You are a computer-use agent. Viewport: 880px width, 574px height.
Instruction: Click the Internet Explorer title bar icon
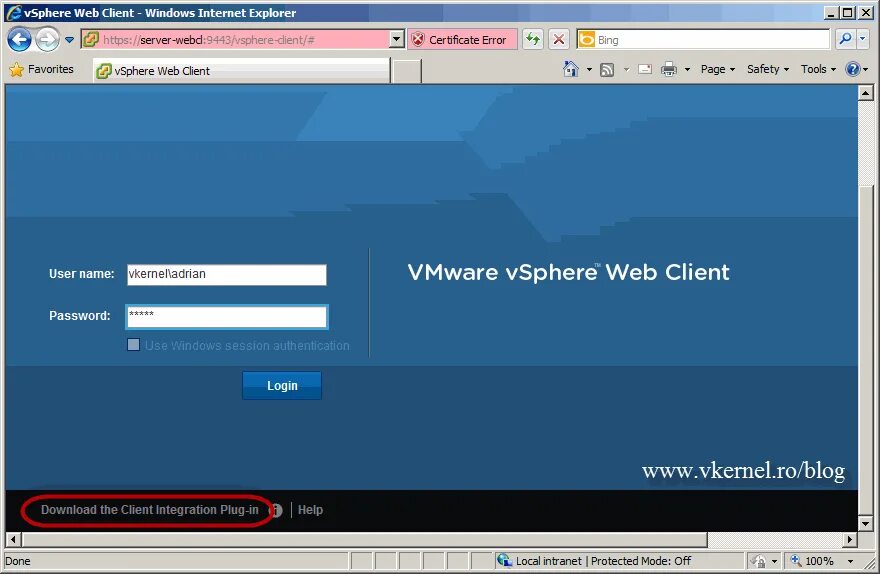pos(13,13)
